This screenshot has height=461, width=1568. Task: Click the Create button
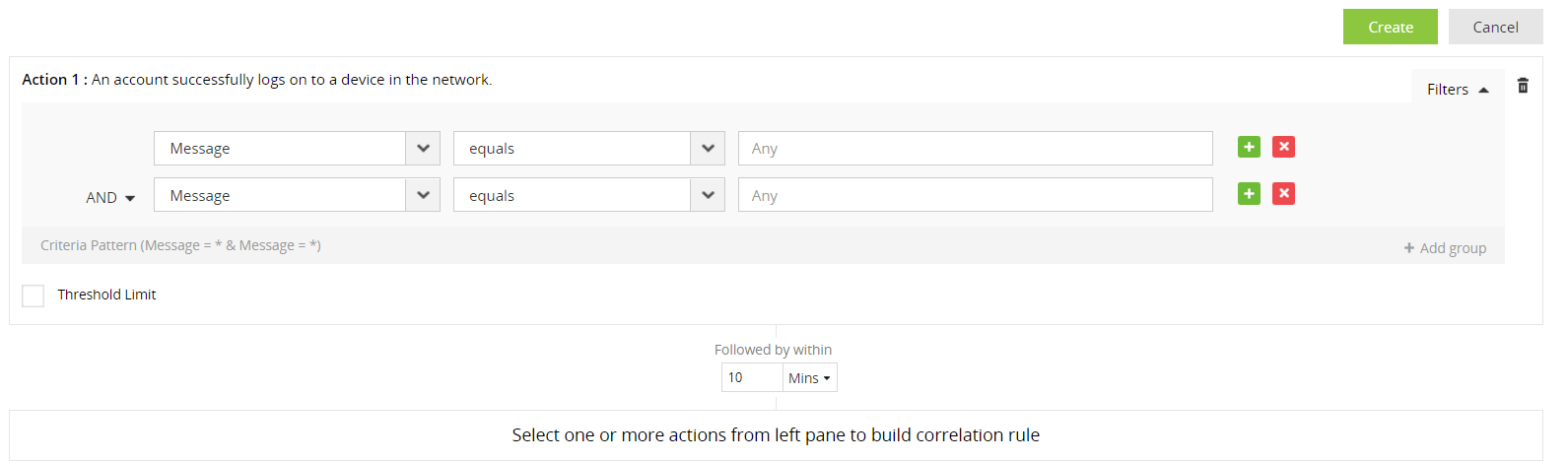[x=1390, y=28]
